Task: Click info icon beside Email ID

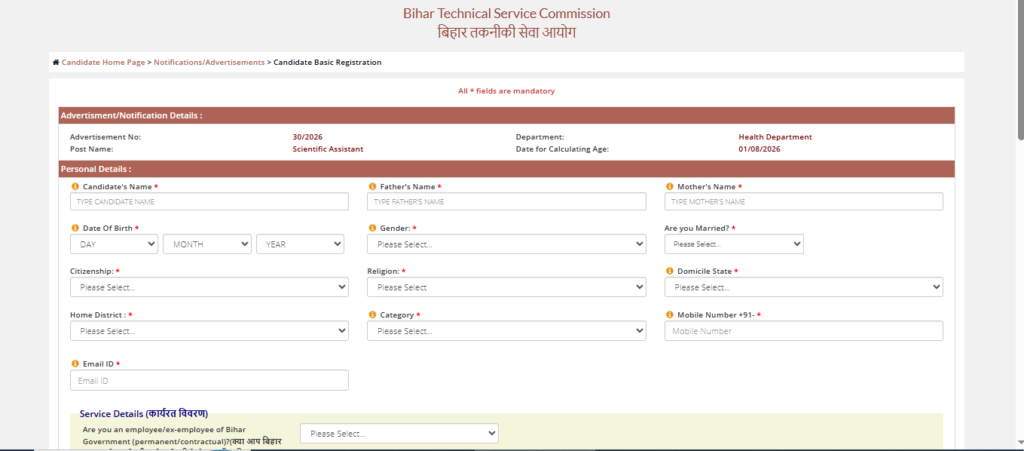Action: (x=74, y=364)
